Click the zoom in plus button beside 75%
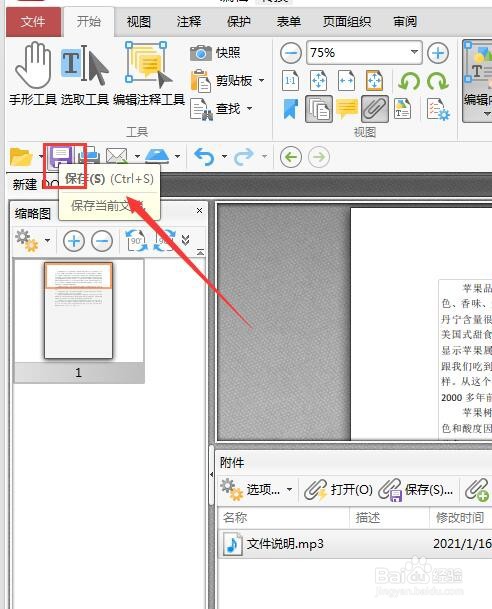 438,53
